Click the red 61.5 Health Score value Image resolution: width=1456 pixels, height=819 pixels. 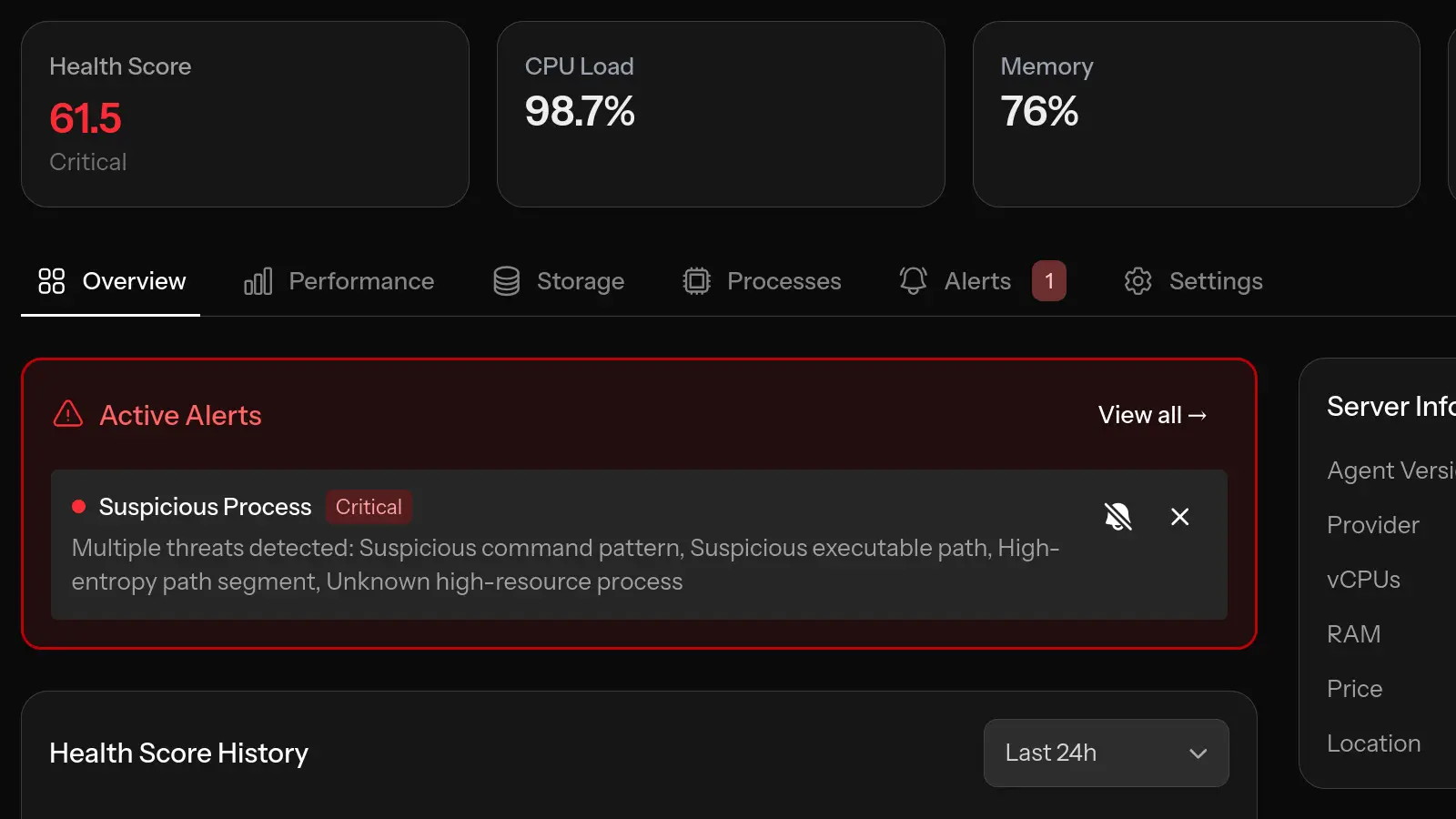pos(86,118)
